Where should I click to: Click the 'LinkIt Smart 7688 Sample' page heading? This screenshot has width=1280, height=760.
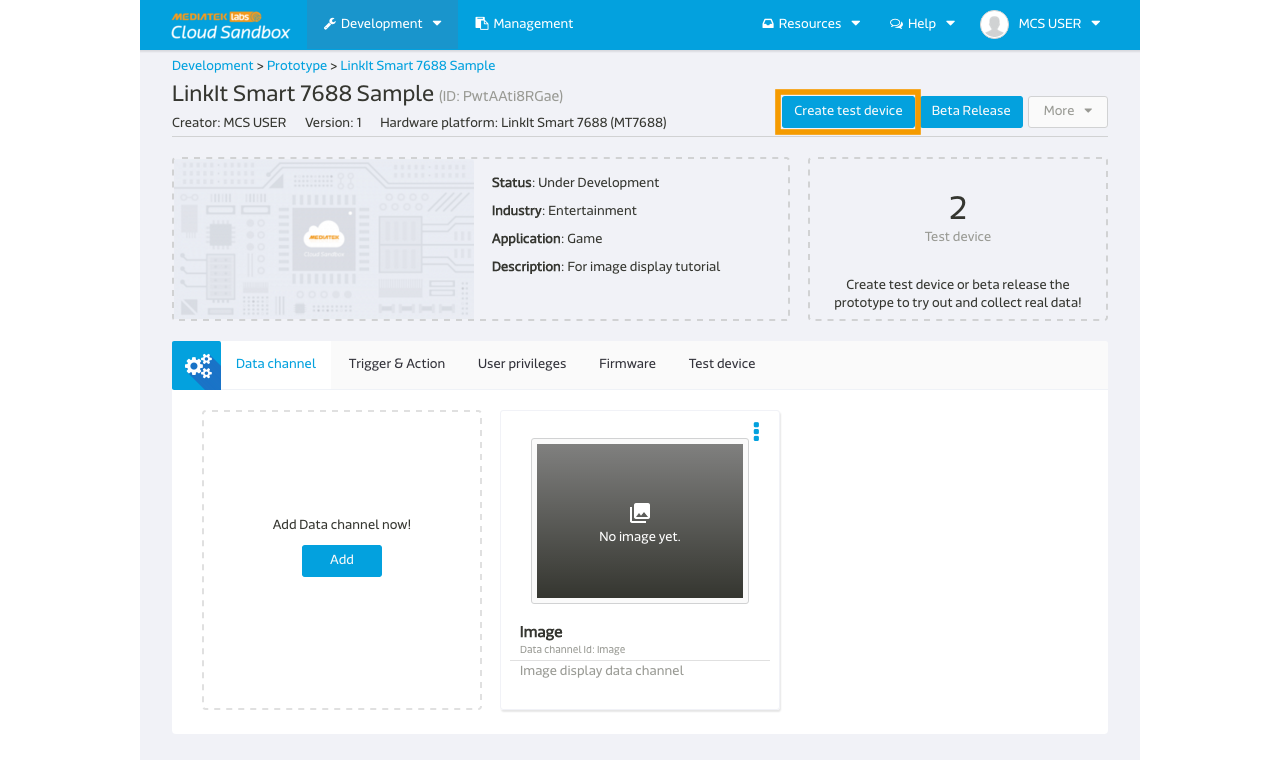pyautogui.click(x=303, y=94)
